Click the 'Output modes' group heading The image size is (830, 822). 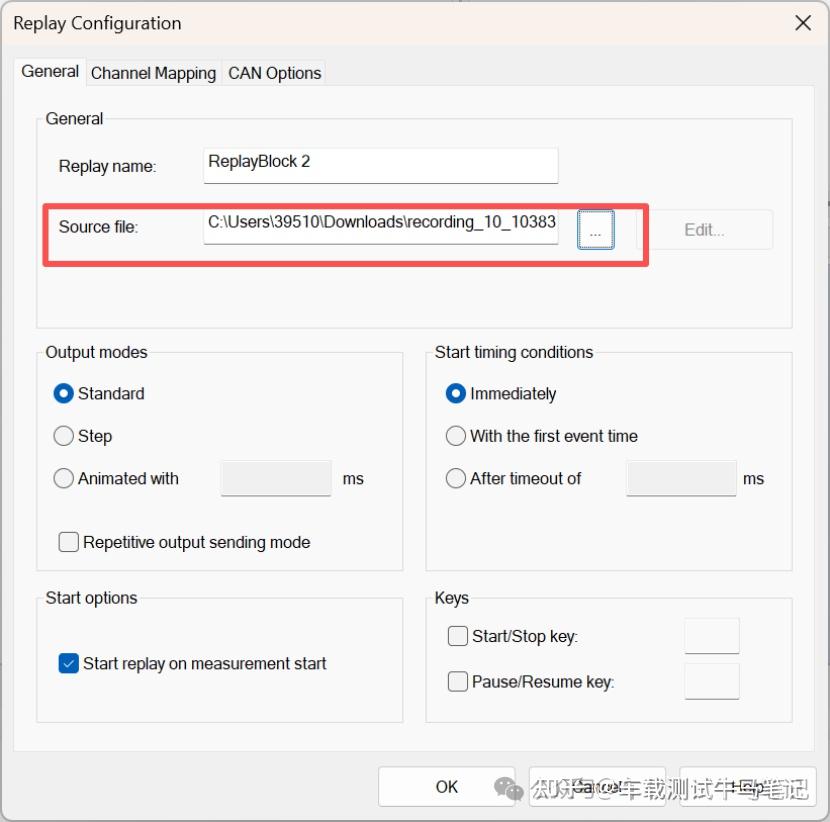96,353
